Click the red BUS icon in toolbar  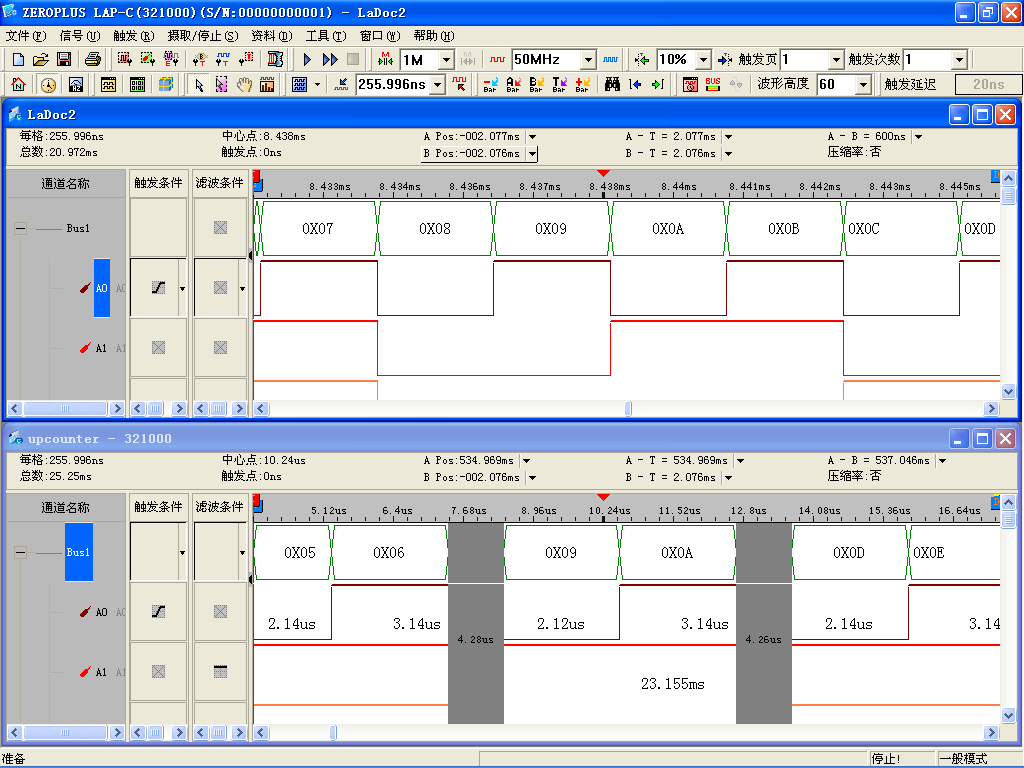[713, 85]
